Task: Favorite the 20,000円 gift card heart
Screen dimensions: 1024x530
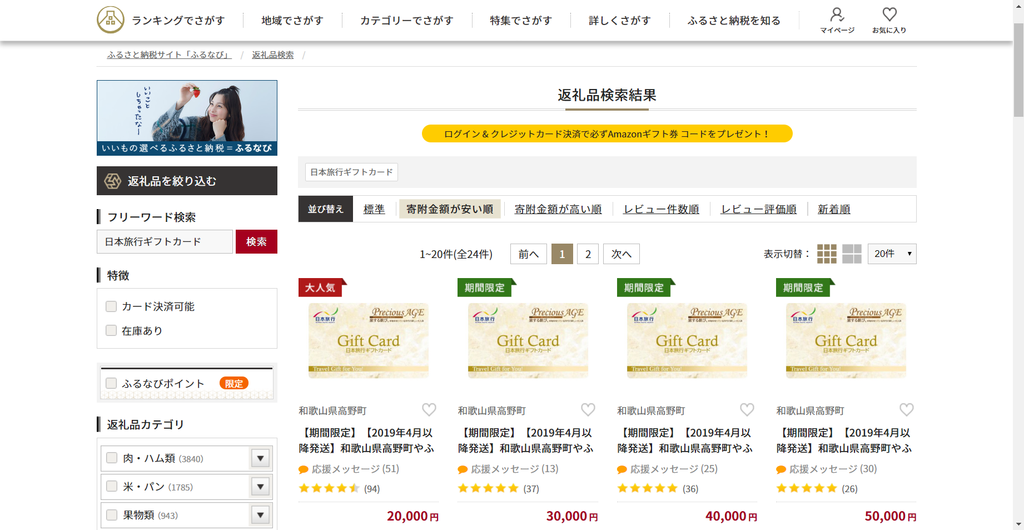Action: [x=428, y=410]
